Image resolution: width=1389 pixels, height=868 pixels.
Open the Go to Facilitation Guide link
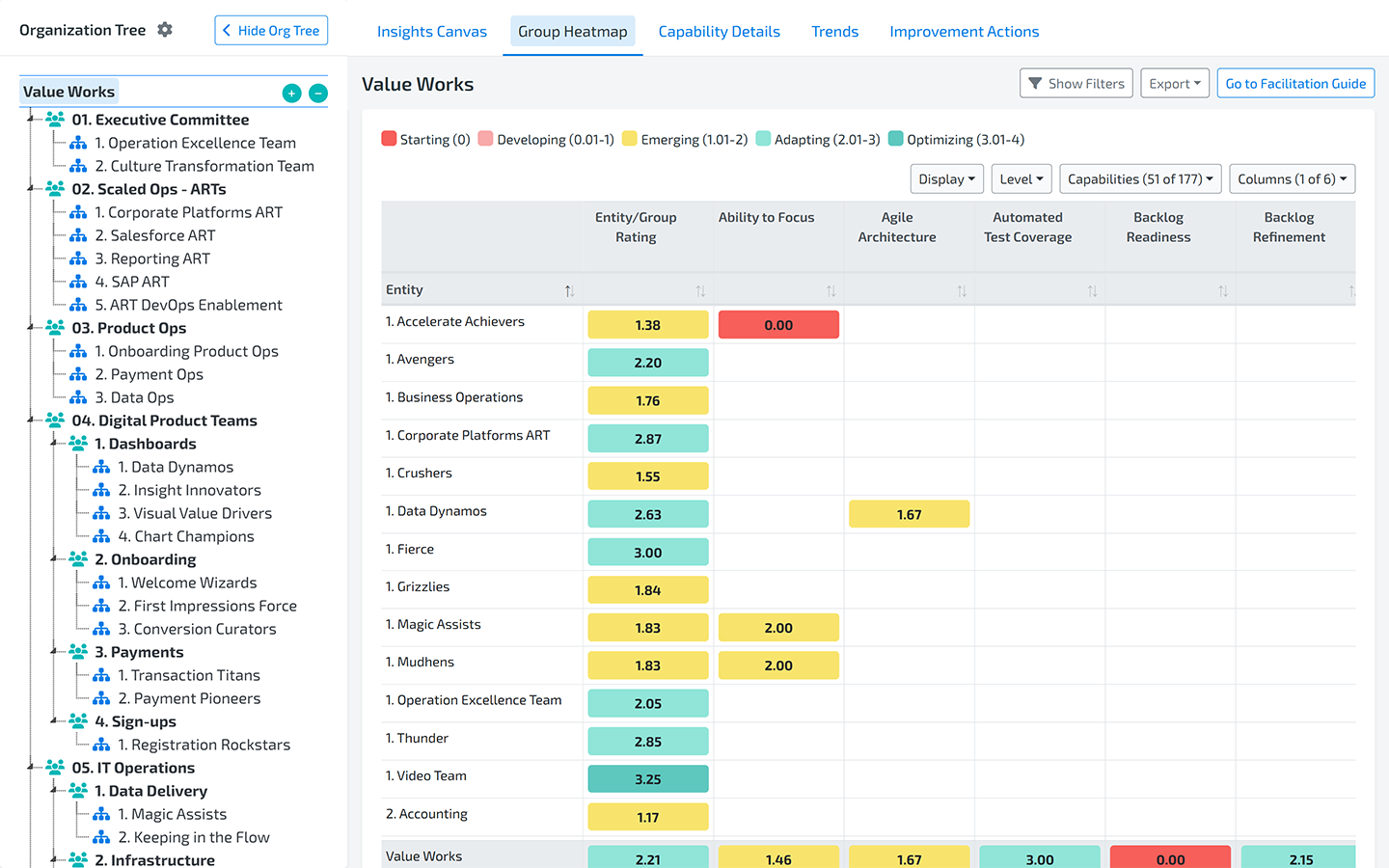(1294, 84)
